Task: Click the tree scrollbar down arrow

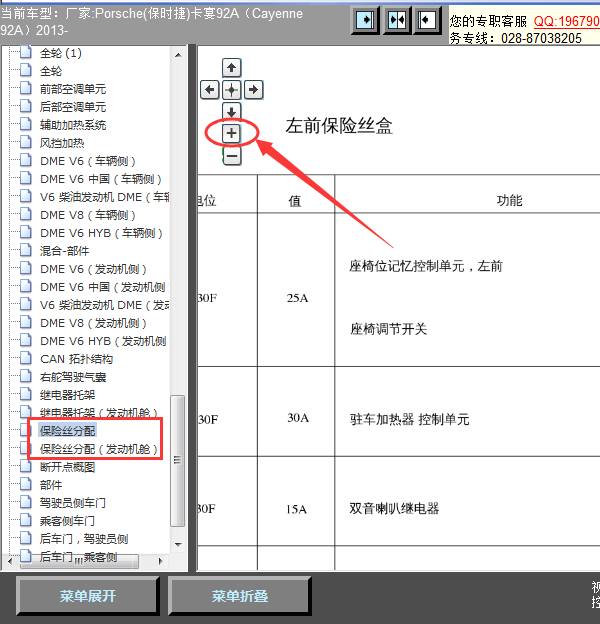Action: 178,544
